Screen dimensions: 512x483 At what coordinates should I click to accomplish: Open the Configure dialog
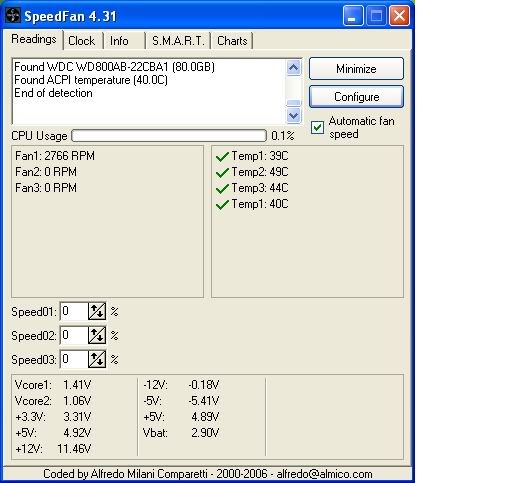click(356, 97)
